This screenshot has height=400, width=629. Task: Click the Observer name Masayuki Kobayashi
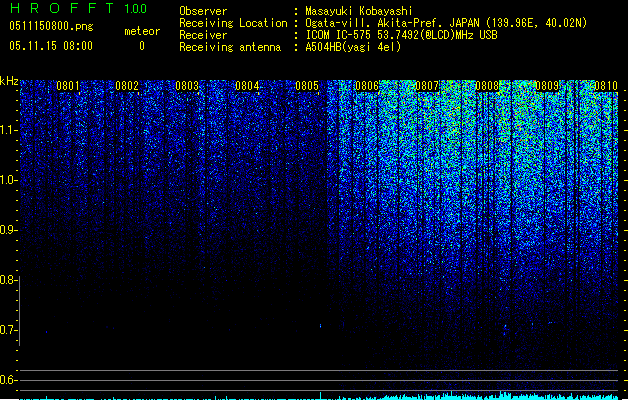[x=359, y=11]
